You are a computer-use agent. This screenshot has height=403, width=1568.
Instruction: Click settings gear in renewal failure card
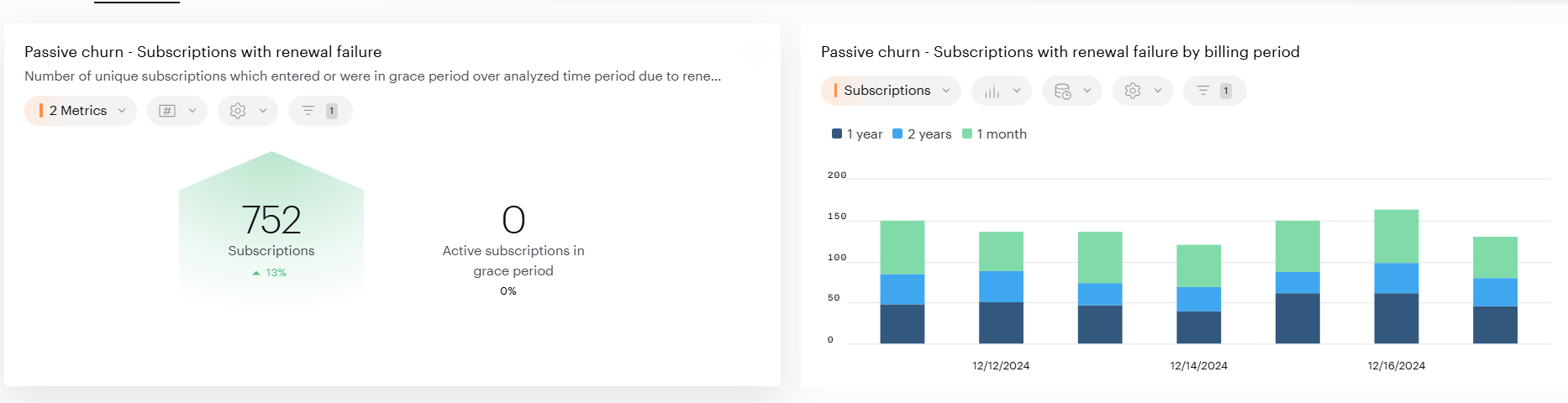239,111
